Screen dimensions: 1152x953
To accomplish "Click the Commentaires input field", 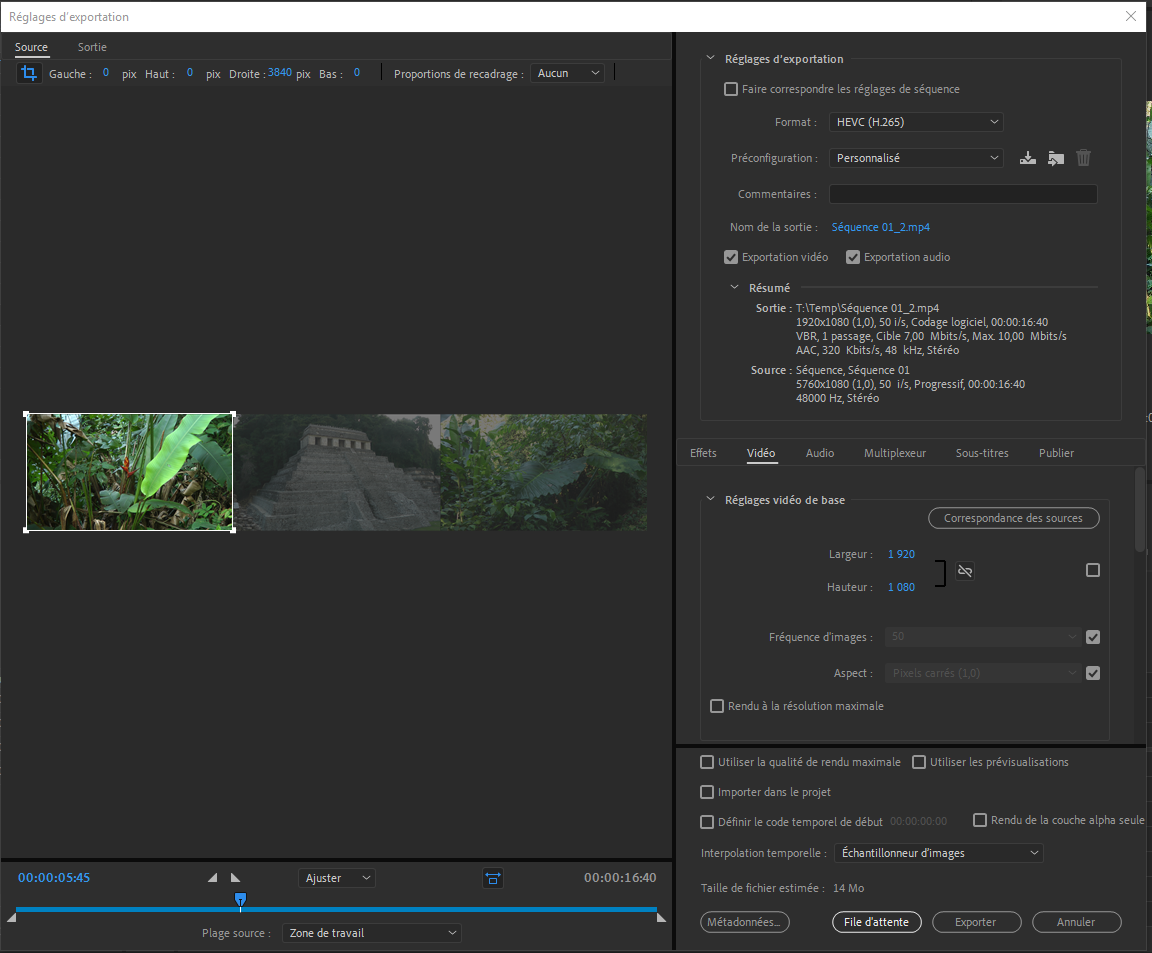I will (x=963, y=194).
